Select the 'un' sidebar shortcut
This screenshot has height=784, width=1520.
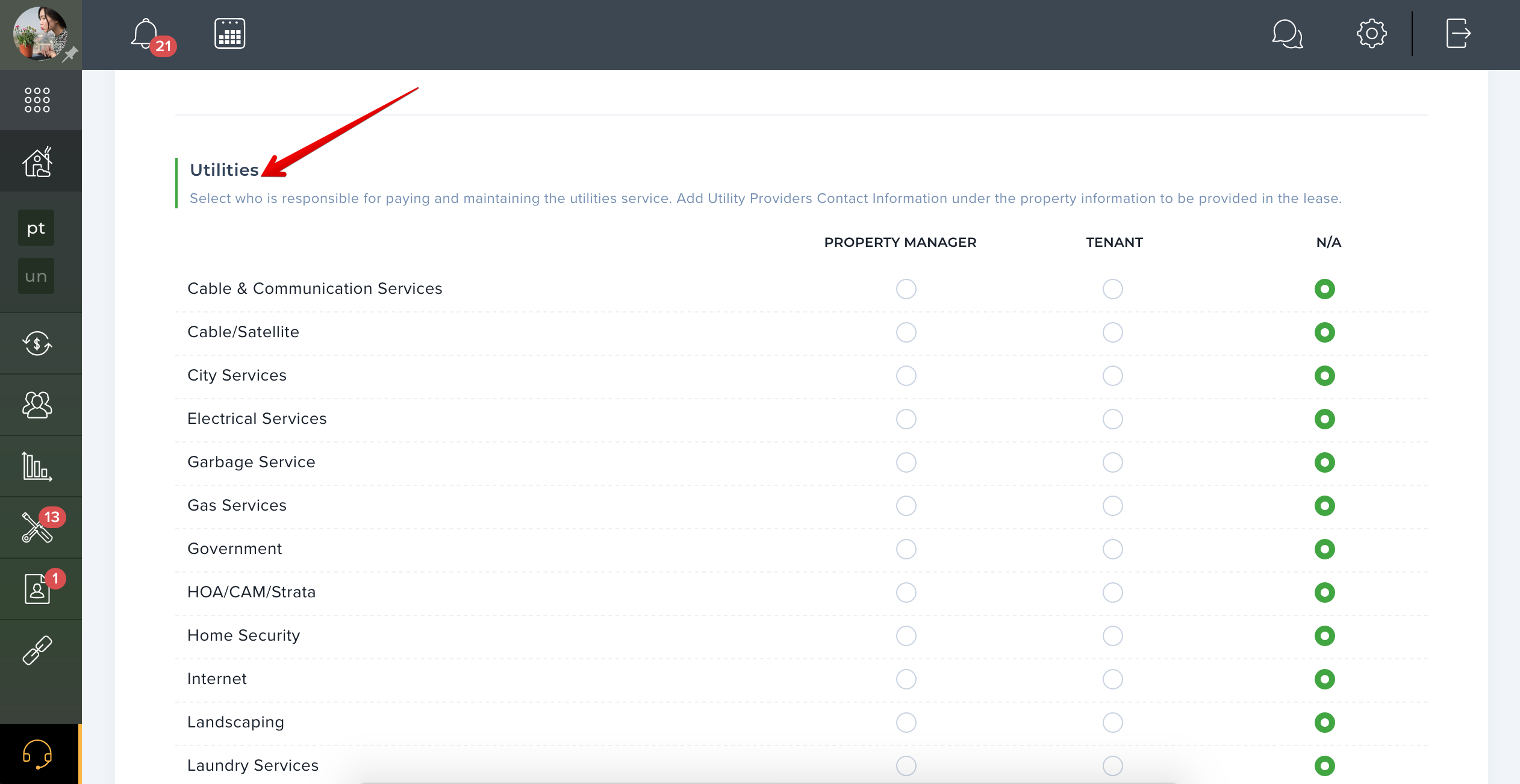[x=36, y=276]
